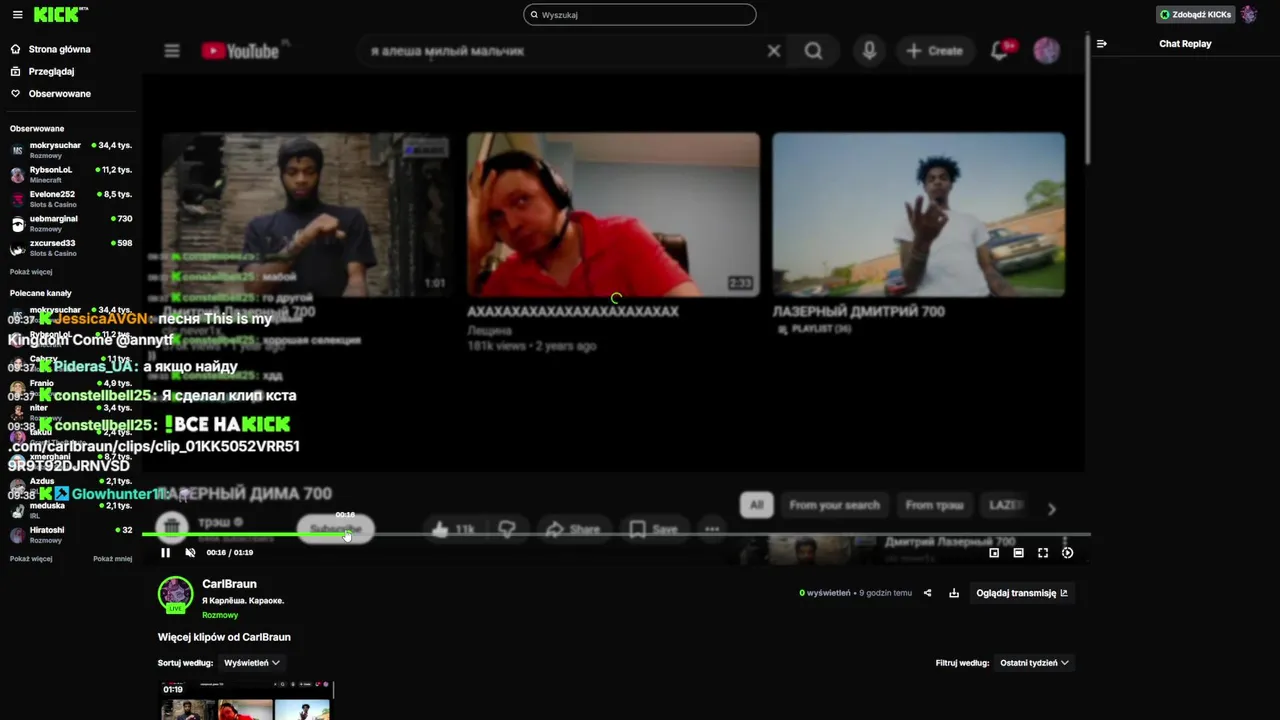Click the Więcej klipów od CarlBraun heading
Screen dimensions: 1280x720
[x=224, y=637]
